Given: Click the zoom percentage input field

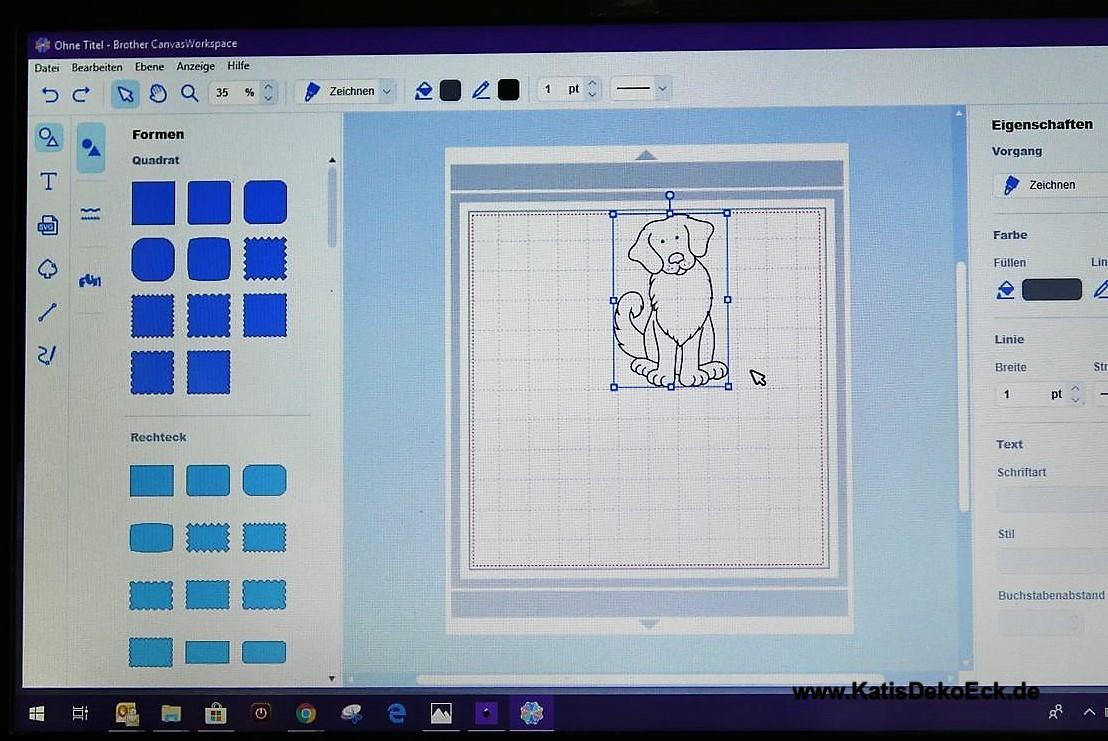Looking at the screenshot, I should (x=229, y=92).
